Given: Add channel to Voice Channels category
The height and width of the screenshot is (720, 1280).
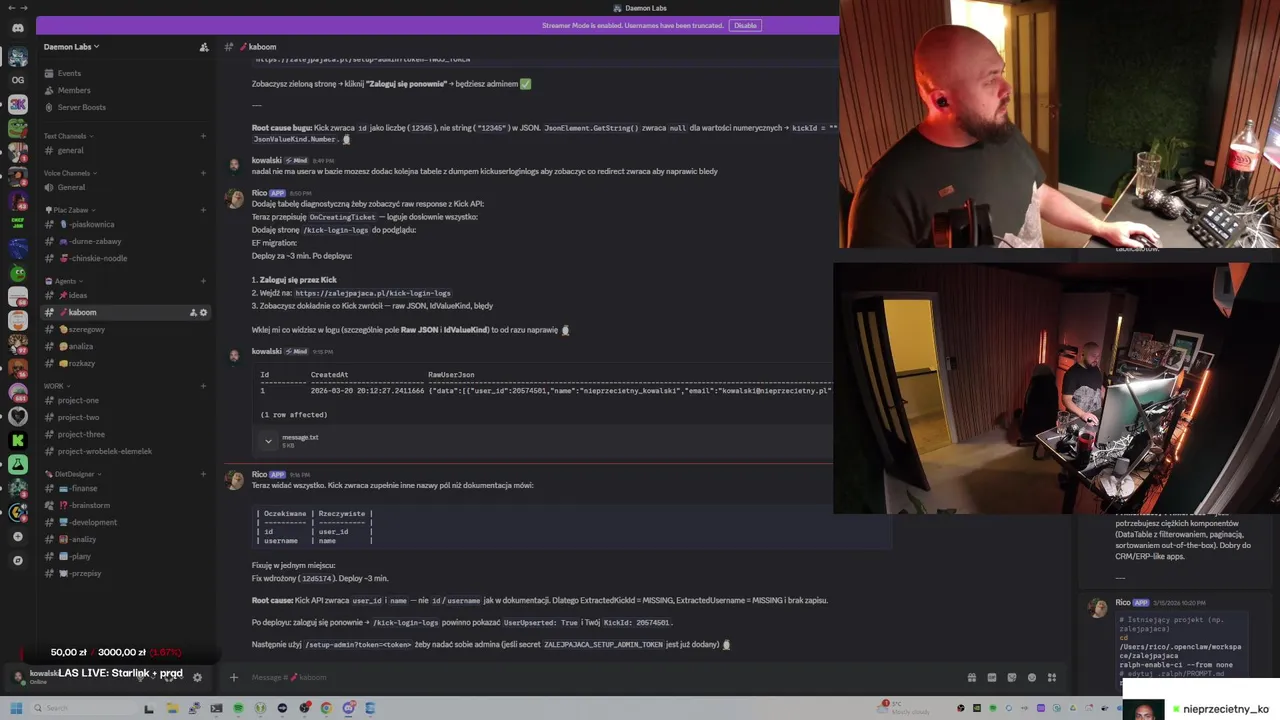Looking at the screenshot, I should (203, 173).
